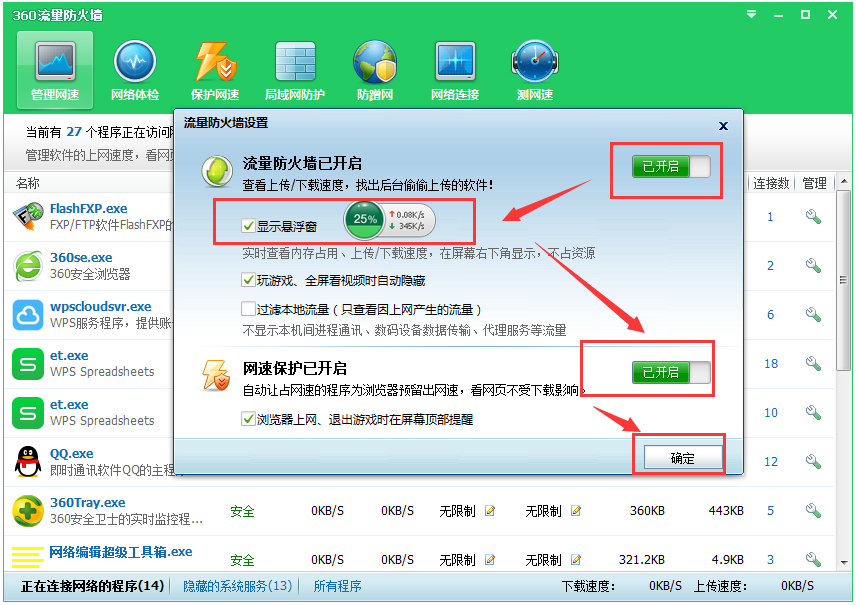Open the 网络体检 tool

[x=135, y=70]
